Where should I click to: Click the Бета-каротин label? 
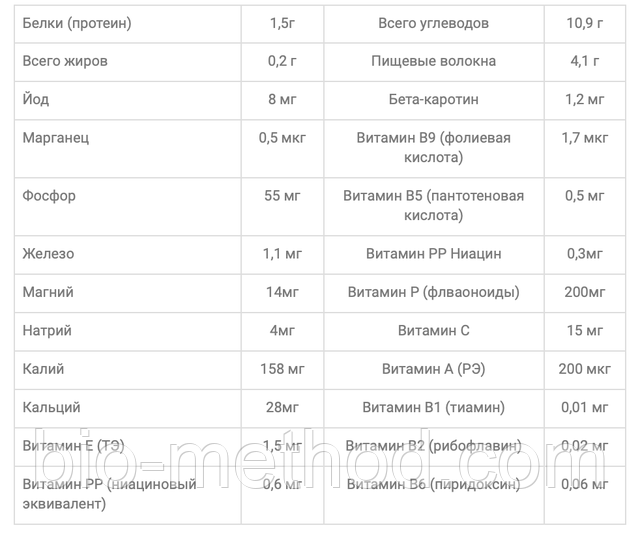(433, 100)
